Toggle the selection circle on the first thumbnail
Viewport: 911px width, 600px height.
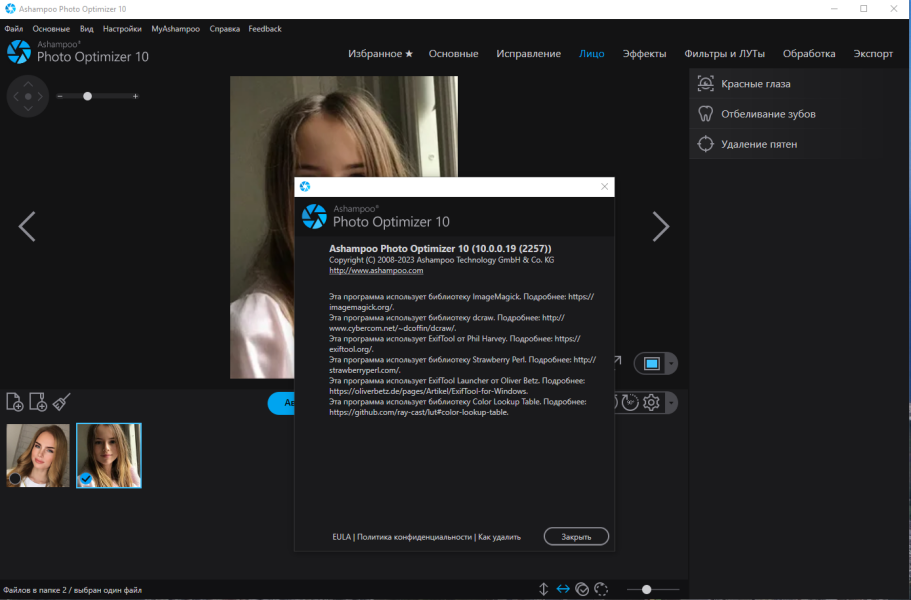pos(15,479)
